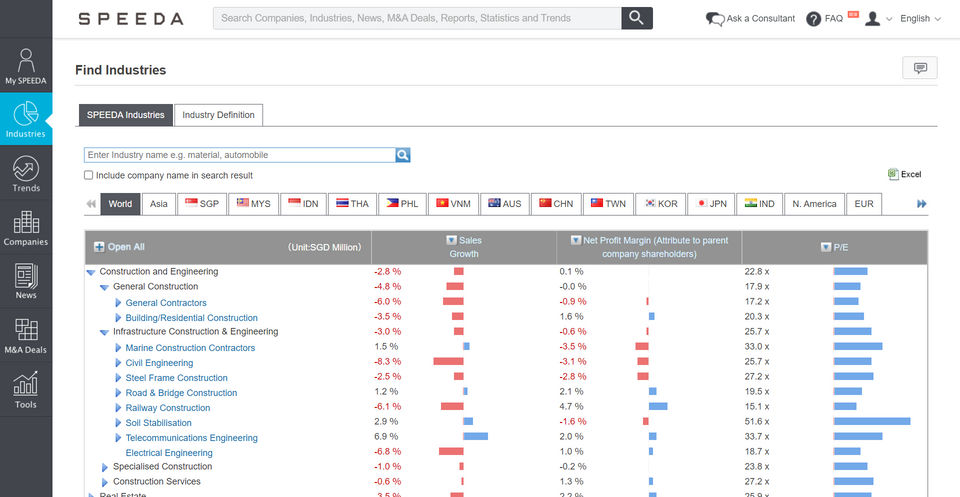Click the main search magnifier button
Image resolution: width=960 pixels, height=497 pixels.
click(x=637, y=18)
